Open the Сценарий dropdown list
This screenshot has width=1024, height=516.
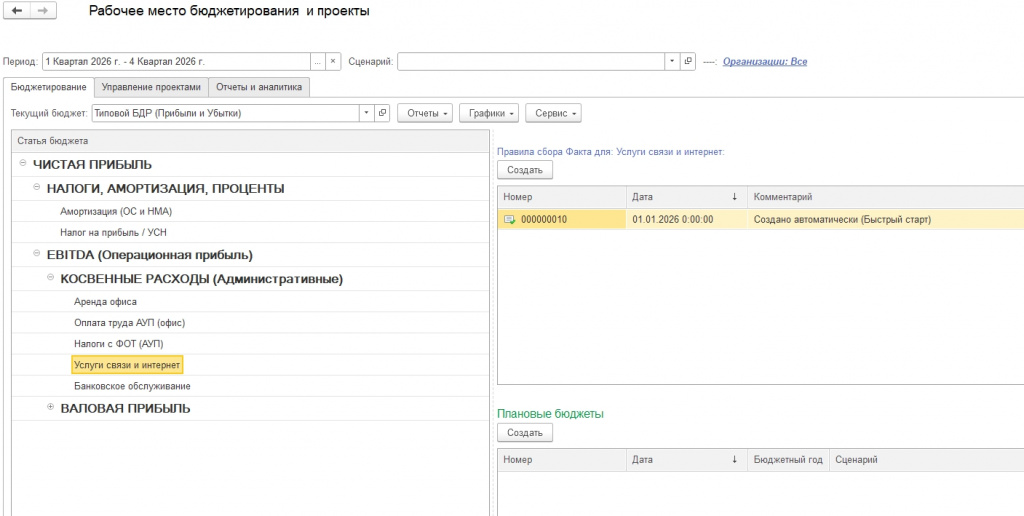click(673, 61)
